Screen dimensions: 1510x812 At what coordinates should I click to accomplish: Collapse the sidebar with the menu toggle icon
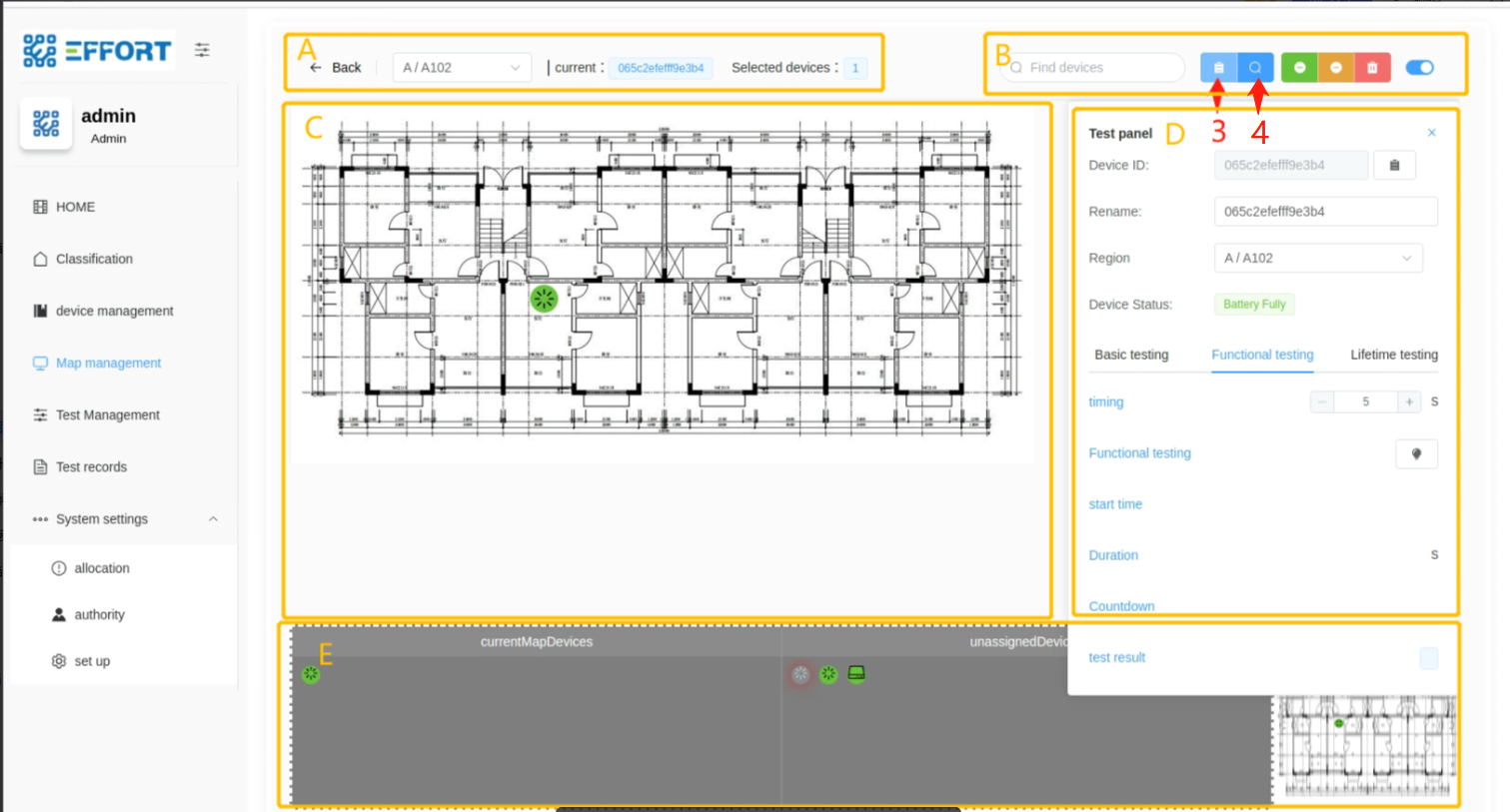pos(202,50)
